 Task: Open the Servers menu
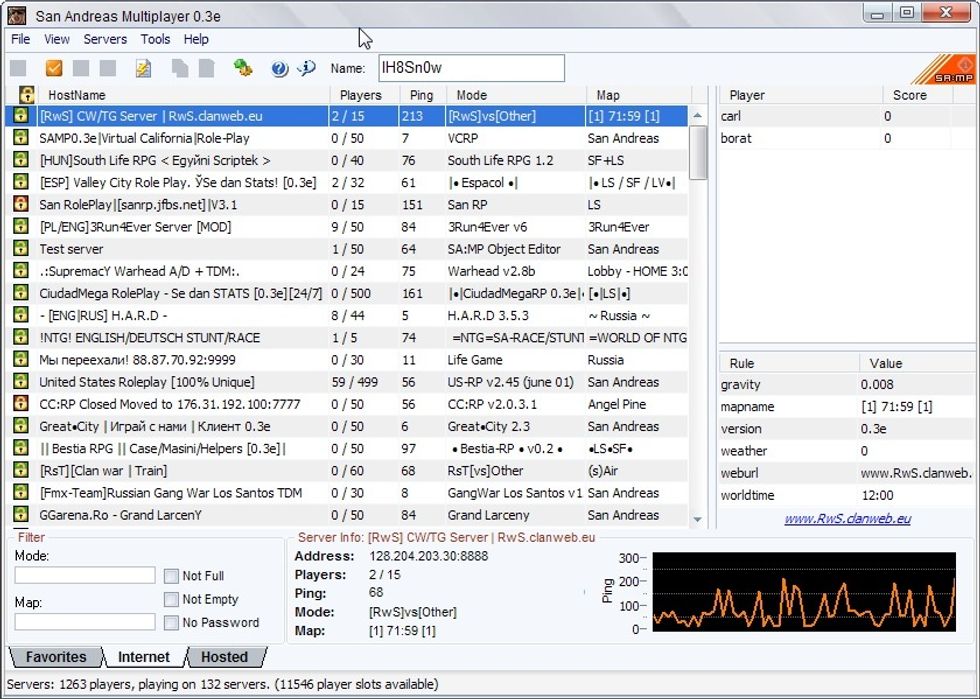(x=105, y=39)
